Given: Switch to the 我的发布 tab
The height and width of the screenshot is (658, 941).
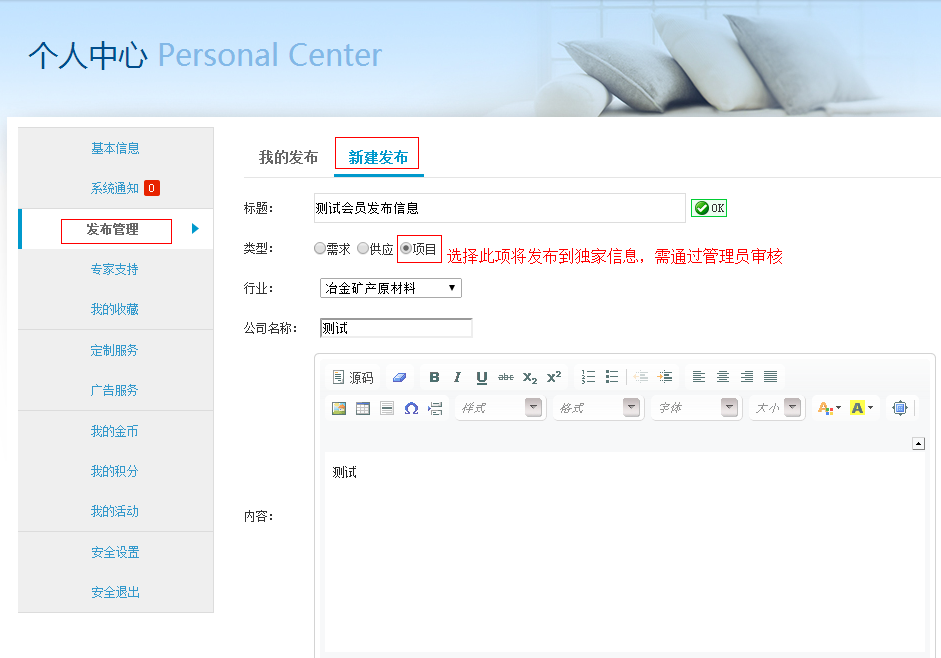Looking at the screenshot, I should (x=288, y=157).
